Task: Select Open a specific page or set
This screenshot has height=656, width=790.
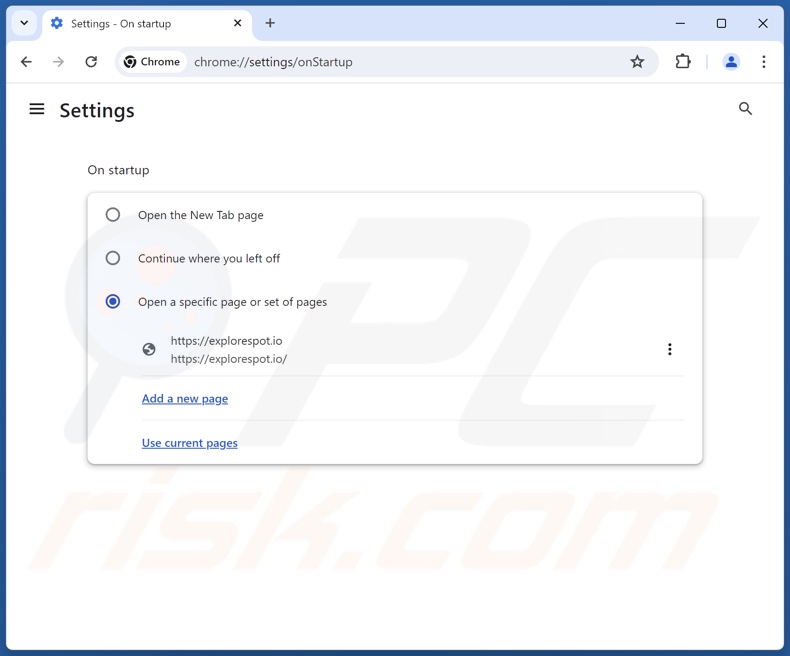Action: click(113, 301)
